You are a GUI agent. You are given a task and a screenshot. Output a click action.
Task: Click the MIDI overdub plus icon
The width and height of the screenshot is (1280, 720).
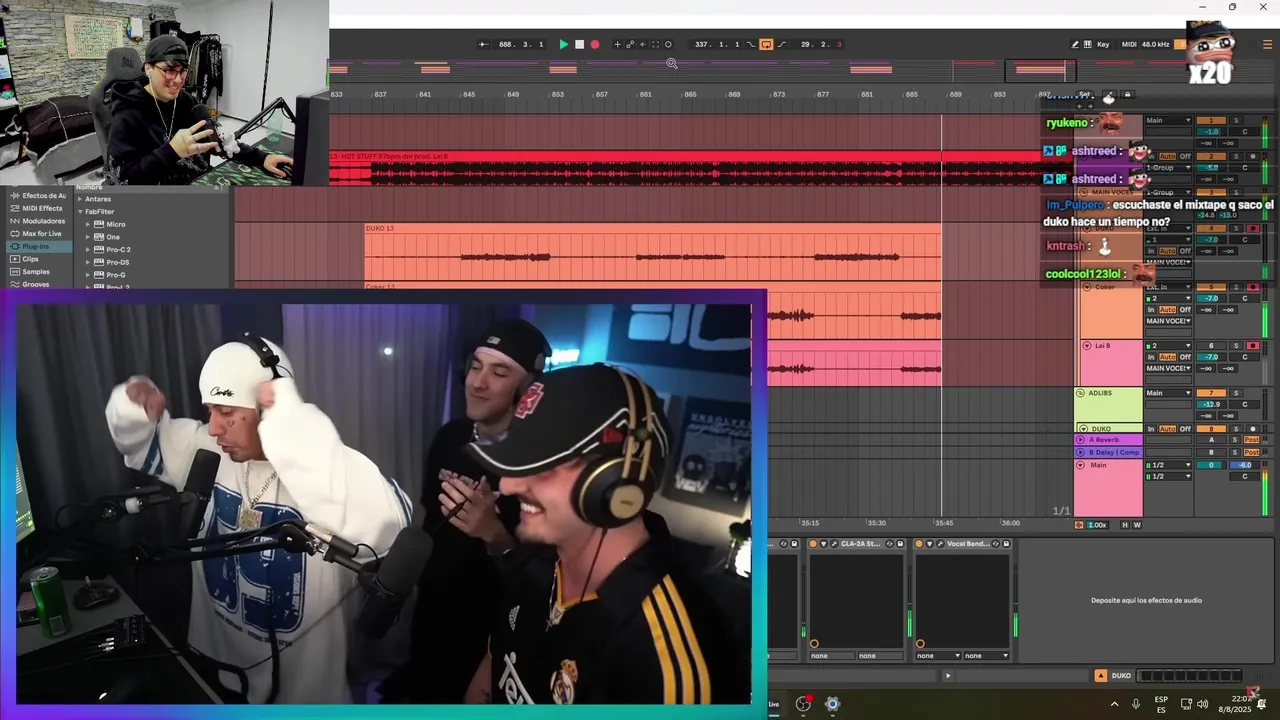(x=617, y=44)
